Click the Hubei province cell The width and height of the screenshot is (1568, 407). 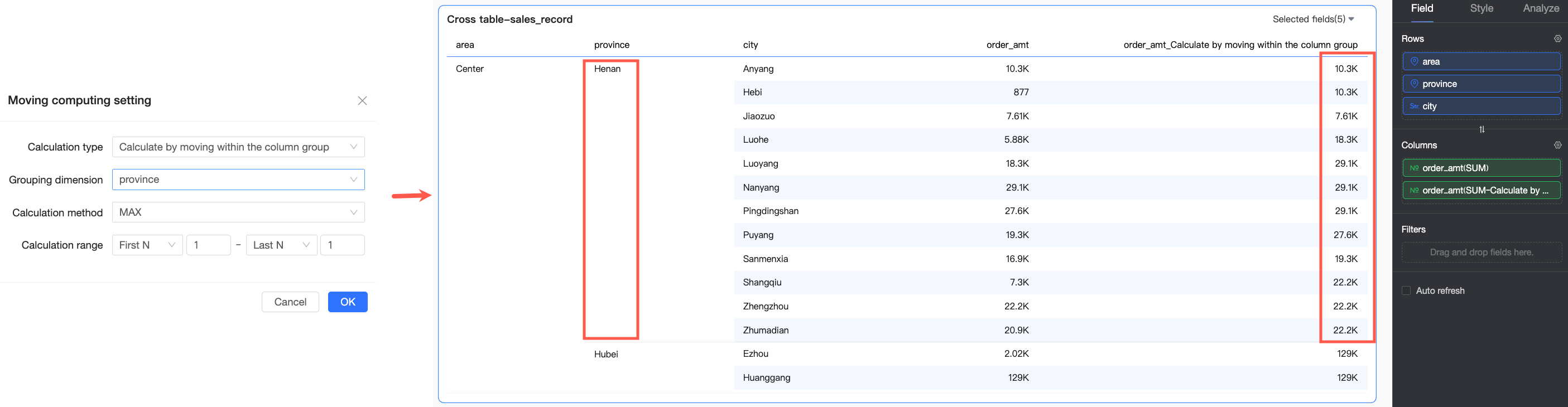tap(605, 354)
